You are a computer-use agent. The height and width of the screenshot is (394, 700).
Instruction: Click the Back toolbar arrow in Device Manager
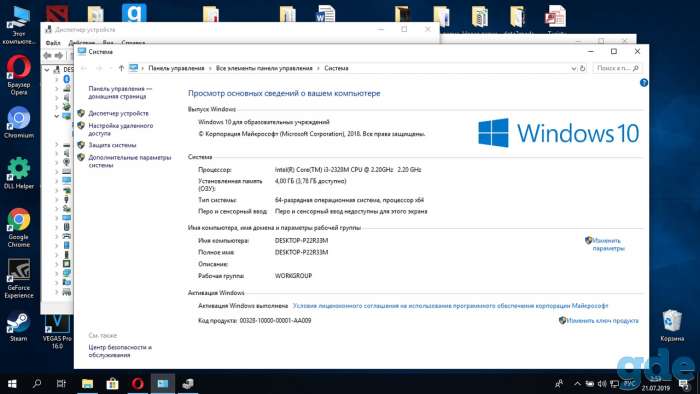click(x=47, y=56)
